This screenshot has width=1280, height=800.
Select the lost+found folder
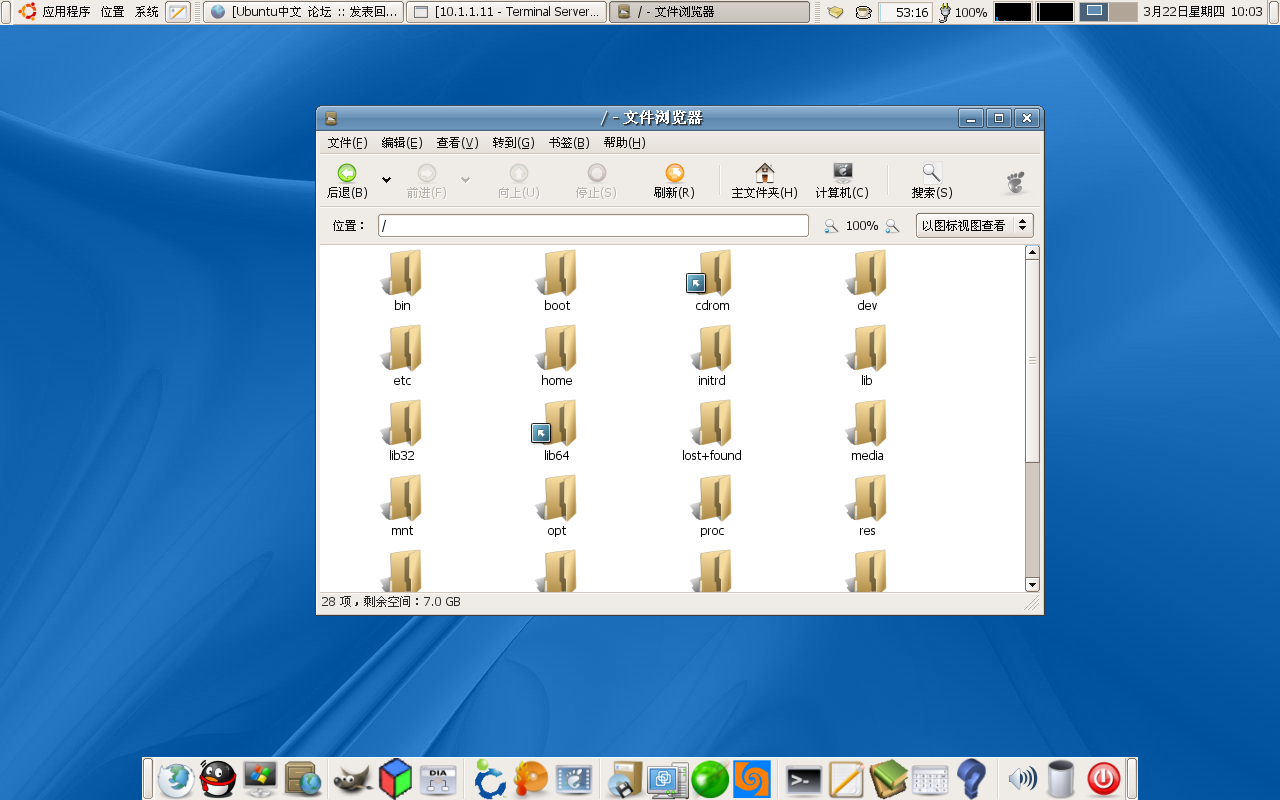tap(712, 423)
